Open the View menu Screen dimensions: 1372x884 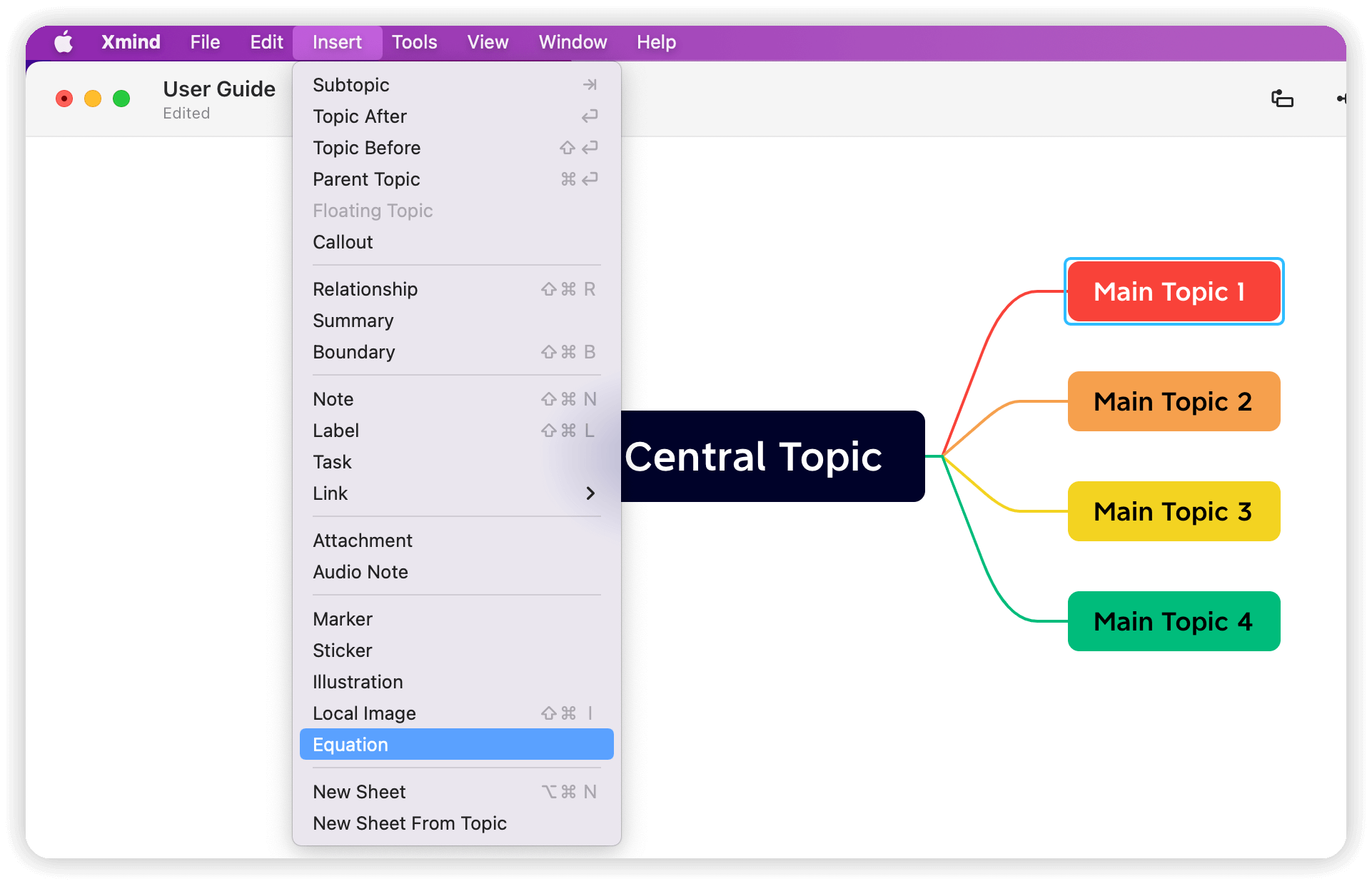point(488,42)
